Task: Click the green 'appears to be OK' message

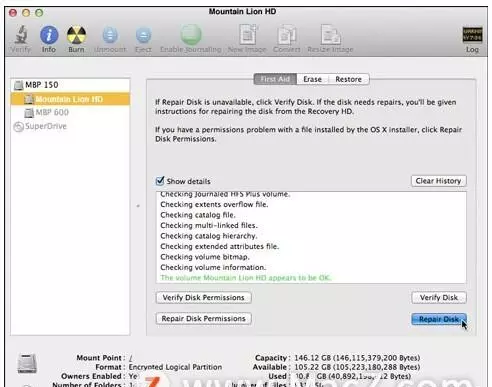Action: point(246,278)
